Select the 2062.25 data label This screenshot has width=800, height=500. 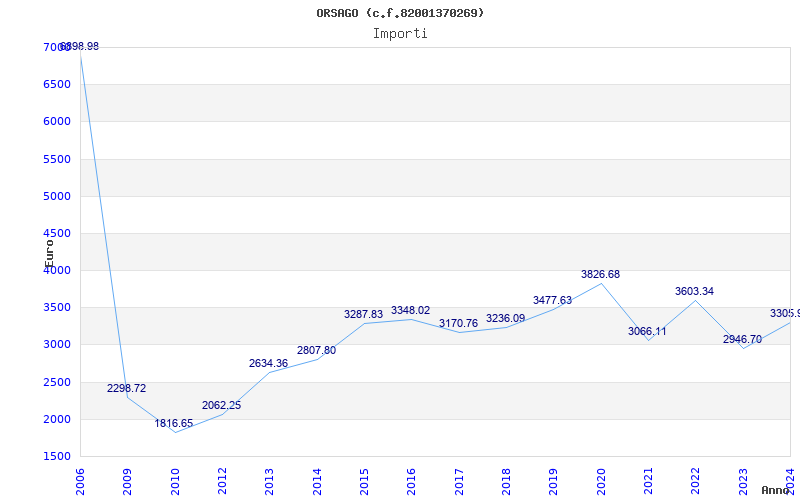pyautogui.click(x=221, y=406)
